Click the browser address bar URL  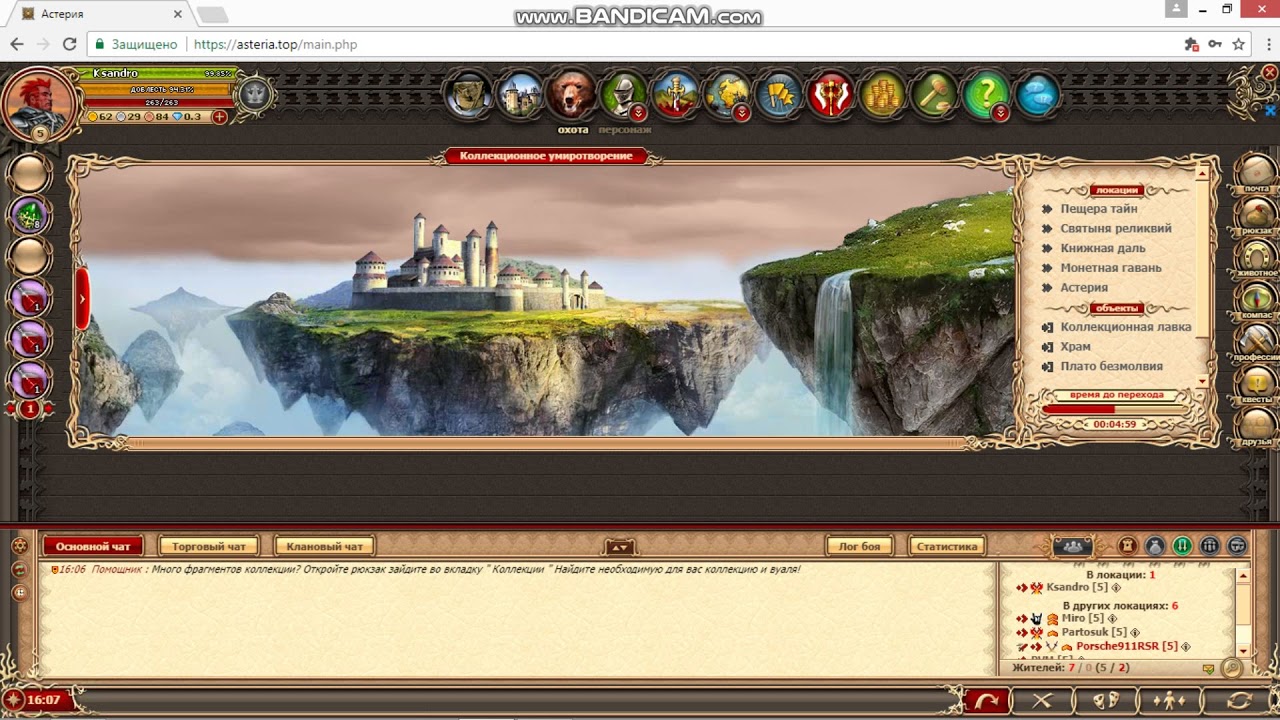pos(275,44)
